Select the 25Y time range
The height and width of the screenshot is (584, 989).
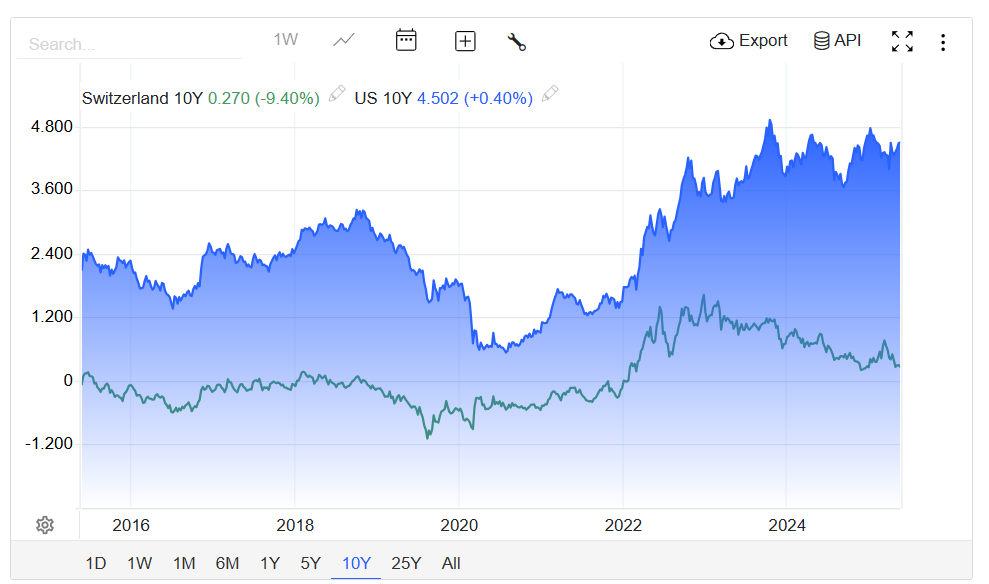pyautogui.click(x=406, y=563)
